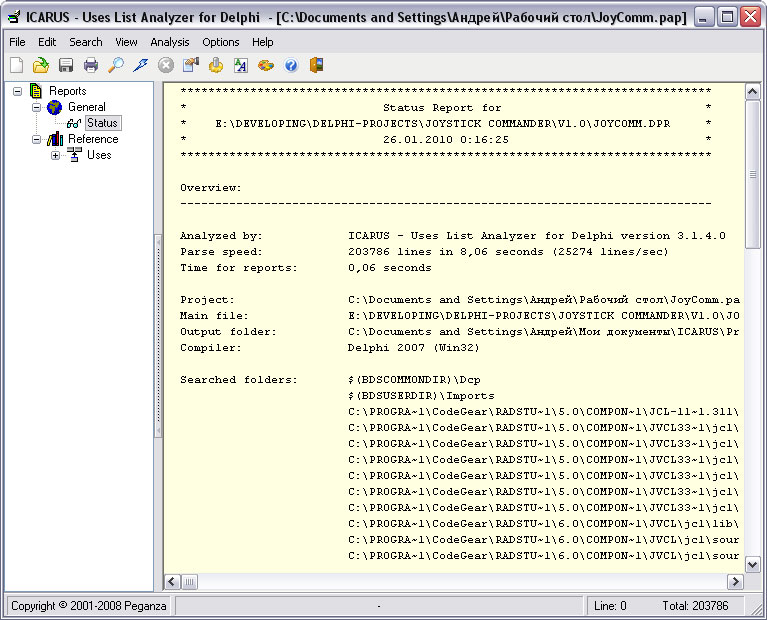Open search with the magnifying glass icon

pos(115,65)
